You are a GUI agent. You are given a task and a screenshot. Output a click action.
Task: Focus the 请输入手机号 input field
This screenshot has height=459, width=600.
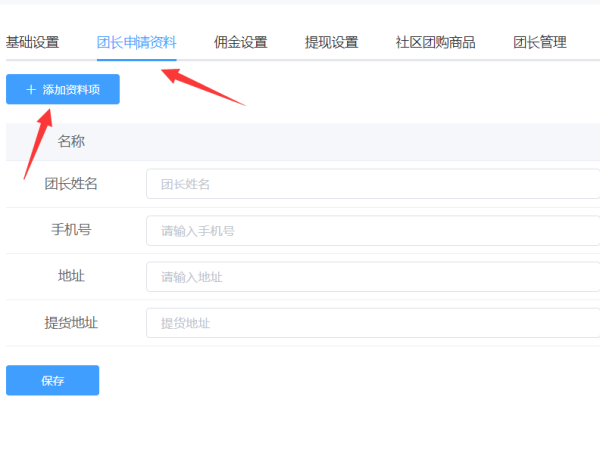click(x=372, y=231)
